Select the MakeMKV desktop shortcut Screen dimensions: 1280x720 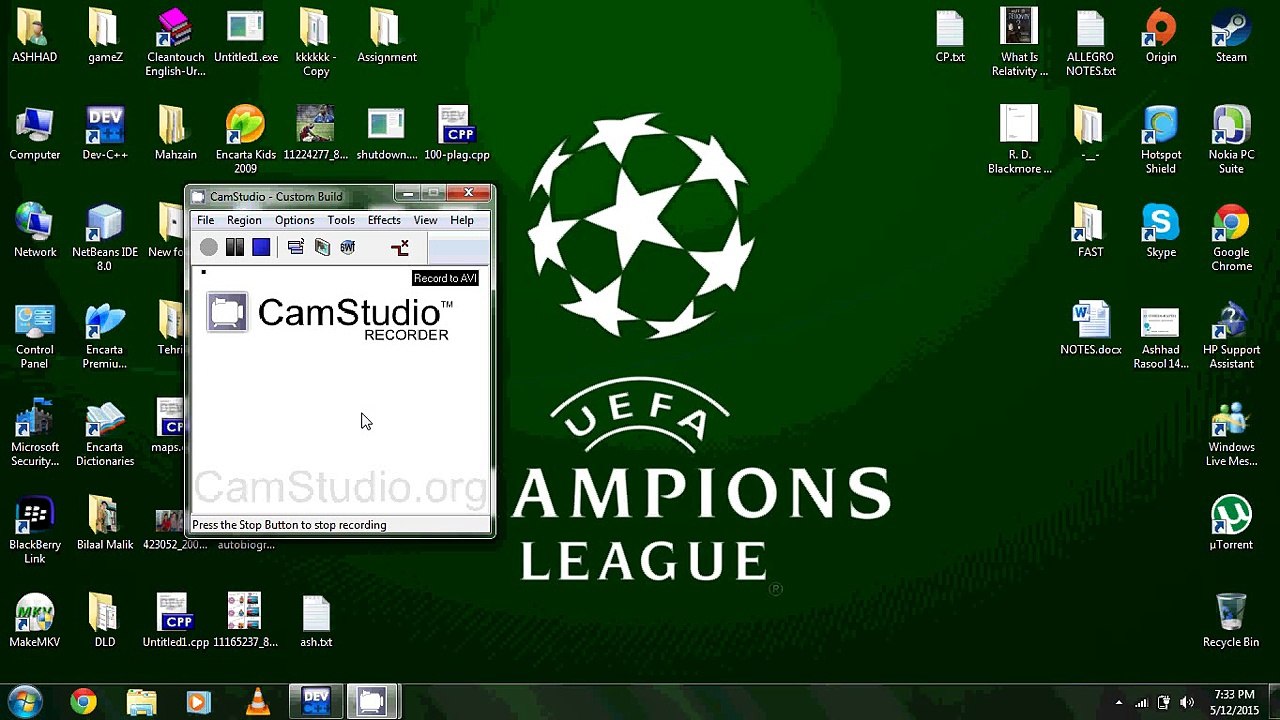point(35,622)
